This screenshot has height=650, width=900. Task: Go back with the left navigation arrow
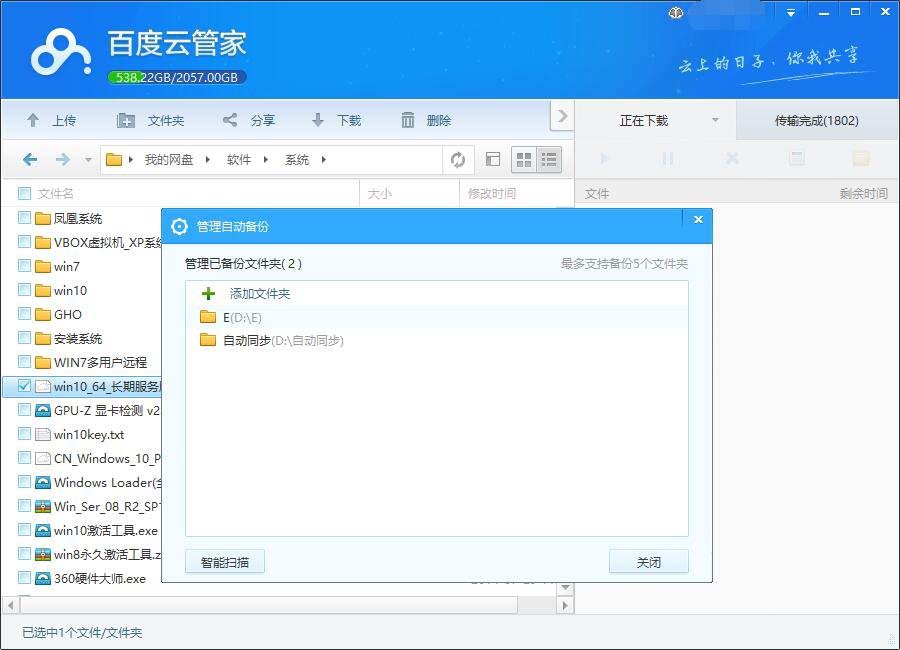pos(30,160)
